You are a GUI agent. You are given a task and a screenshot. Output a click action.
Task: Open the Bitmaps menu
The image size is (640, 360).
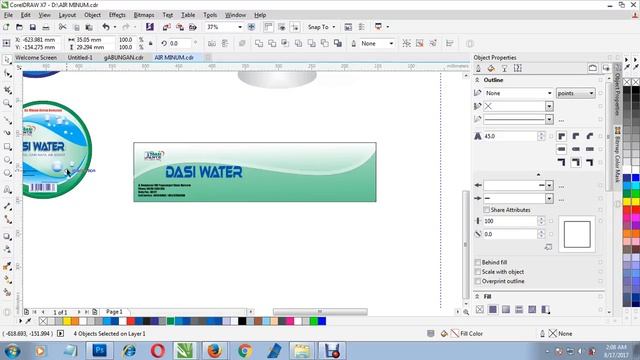click(x=144, y=15)
